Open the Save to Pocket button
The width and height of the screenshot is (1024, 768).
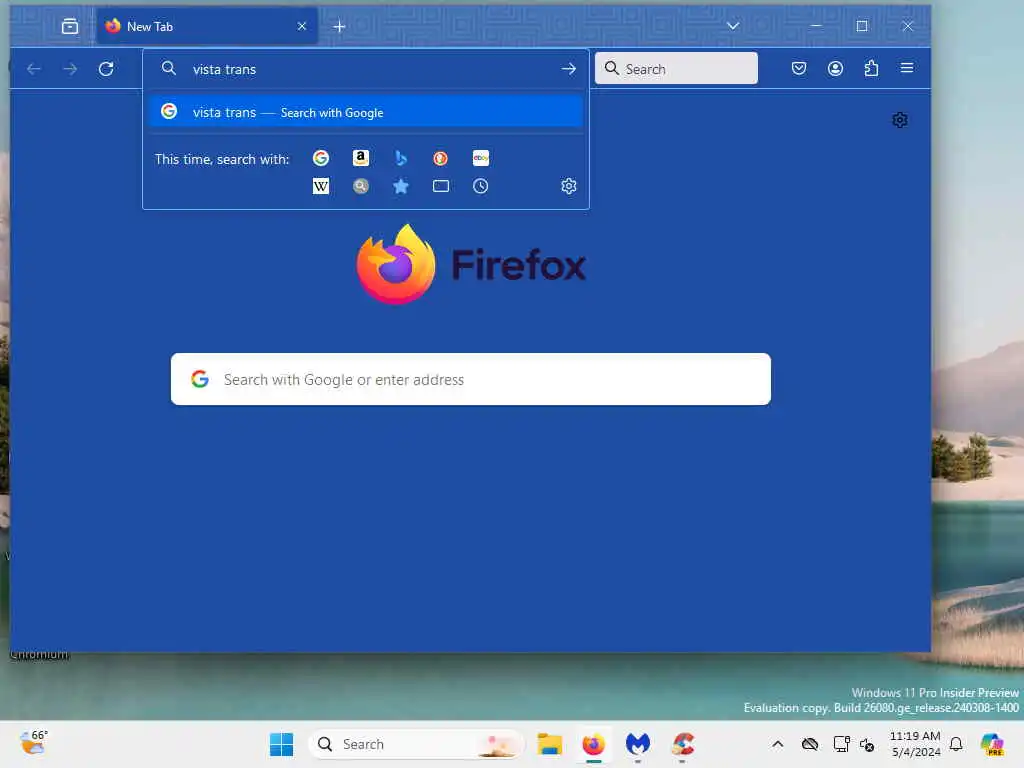[x=799, y=68]
